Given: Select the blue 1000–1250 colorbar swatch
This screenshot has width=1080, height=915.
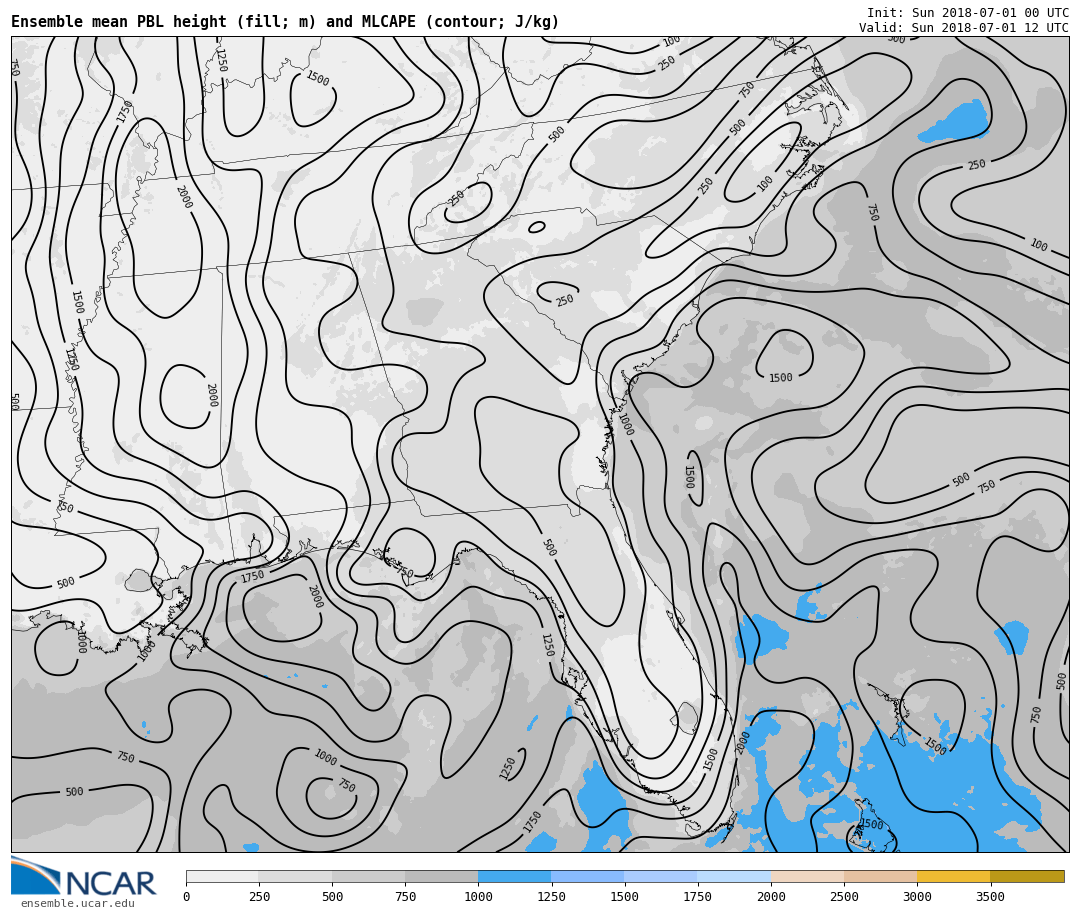Looking at the screenshot, I should pos(514,876).
